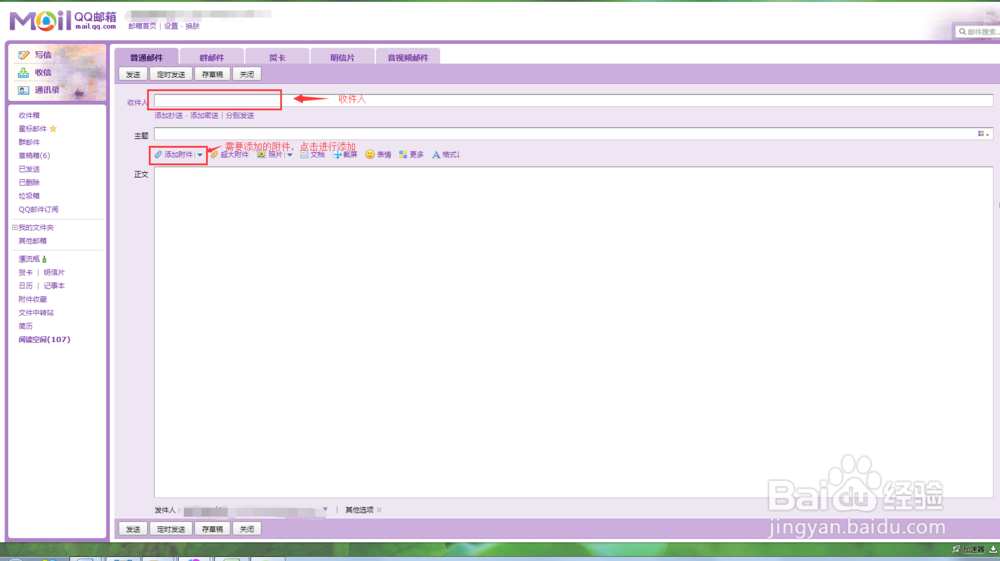Click the 更多 more options icon
The width and height of the screenshot is (1000, 561).
[x=403, y=154]
